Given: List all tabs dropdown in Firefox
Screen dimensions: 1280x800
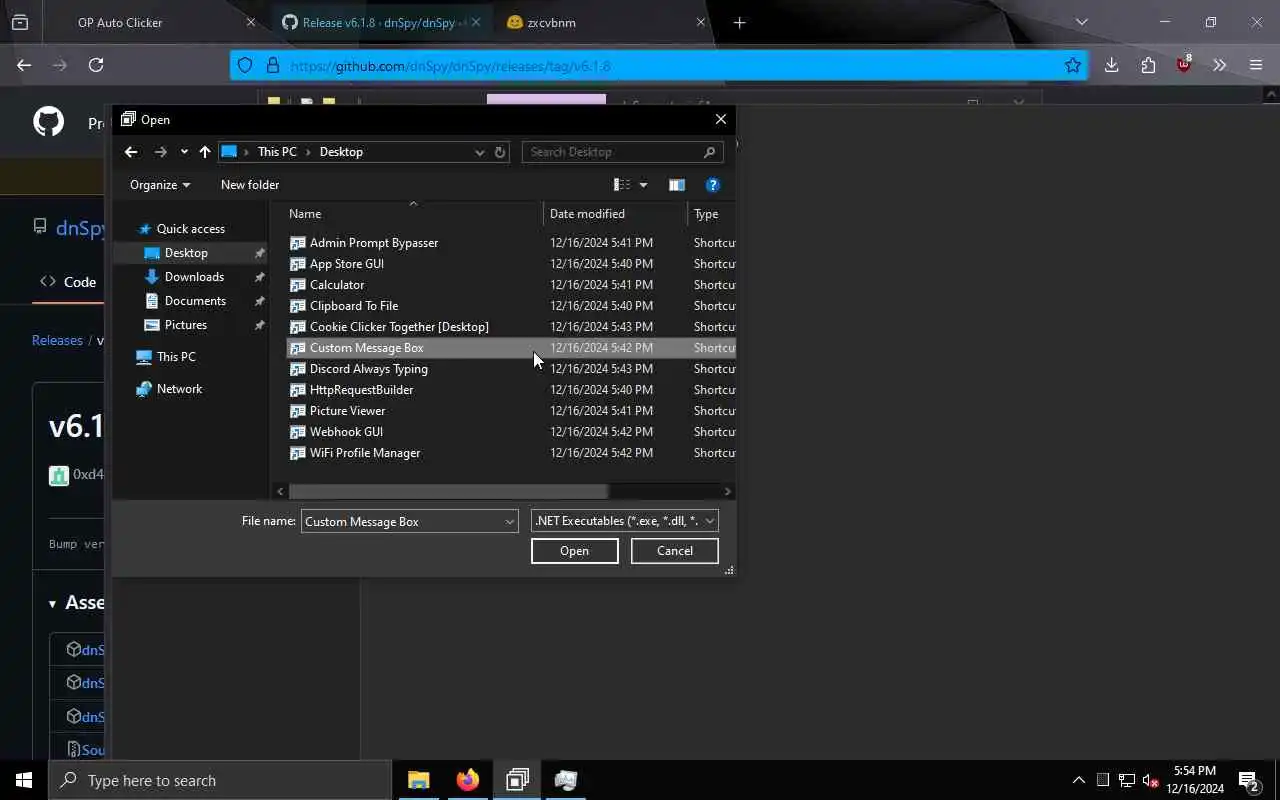Looking at the screenshot, I should (1082, 22).
